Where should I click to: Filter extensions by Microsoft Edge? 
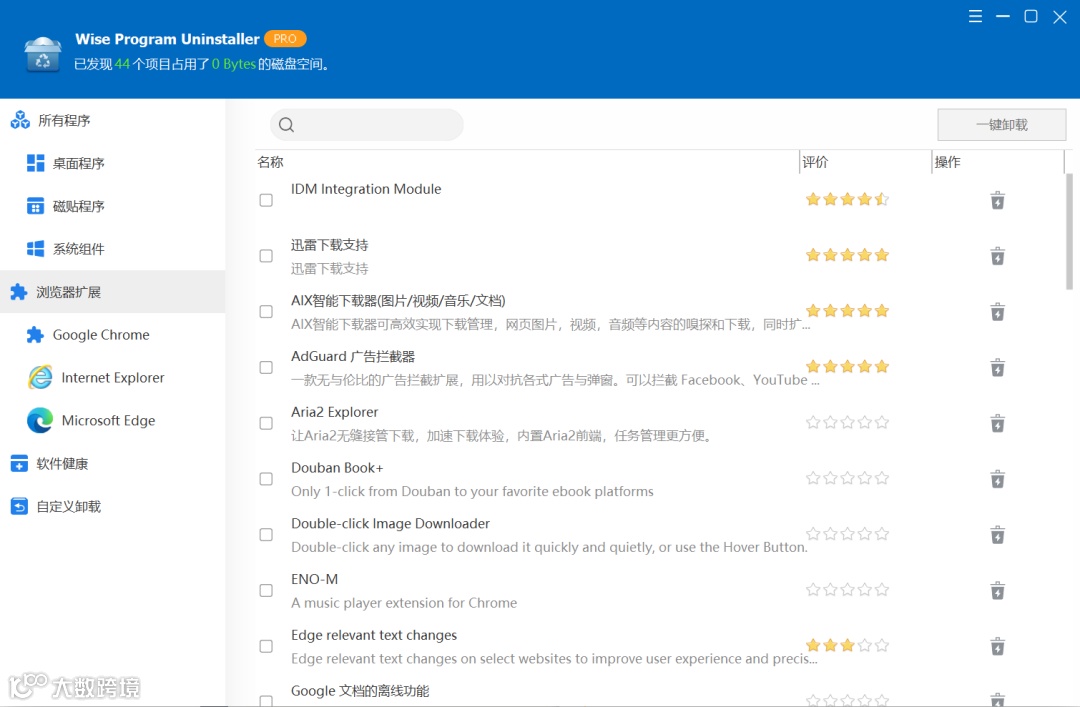point(112,420)
